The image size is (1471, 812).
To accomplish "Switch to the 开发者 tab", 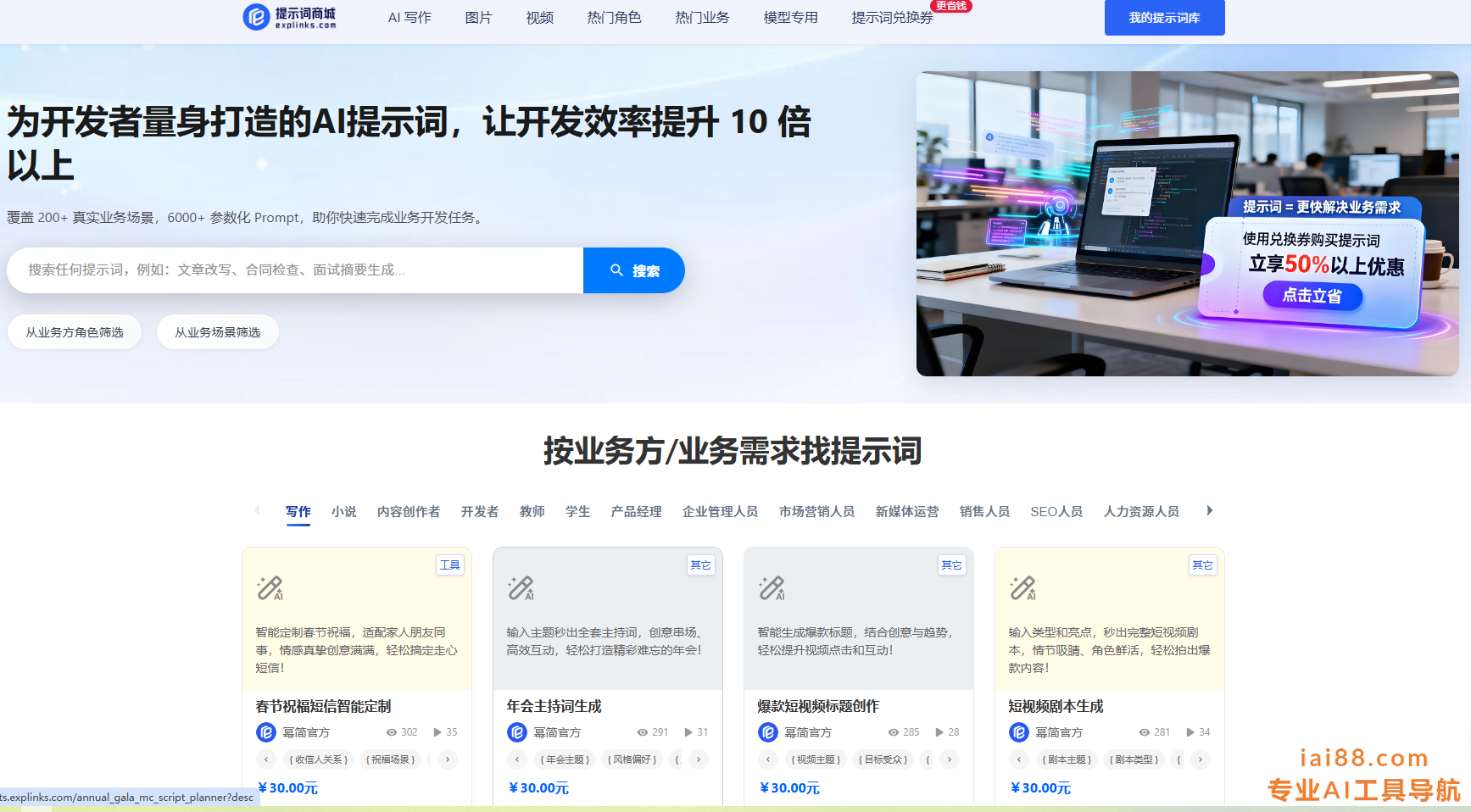I will coord(480,512).
